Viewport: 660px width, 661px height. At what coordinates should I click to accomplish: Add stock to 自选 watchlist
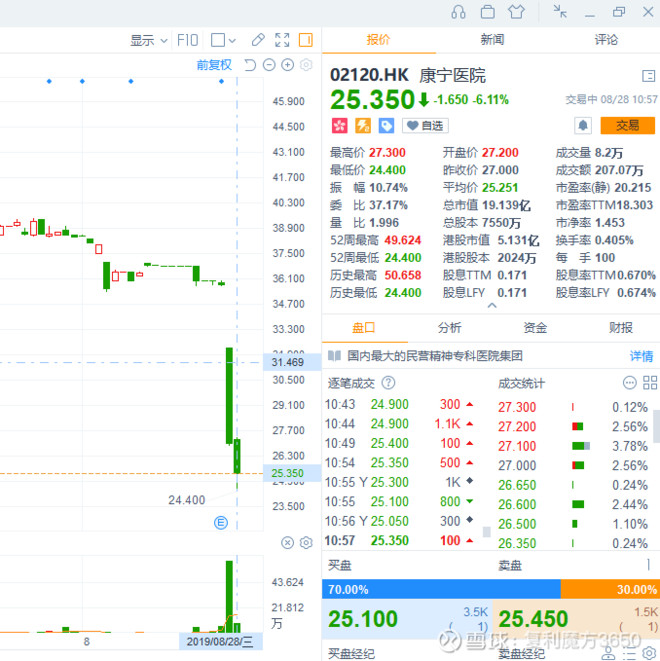(425, 126)
